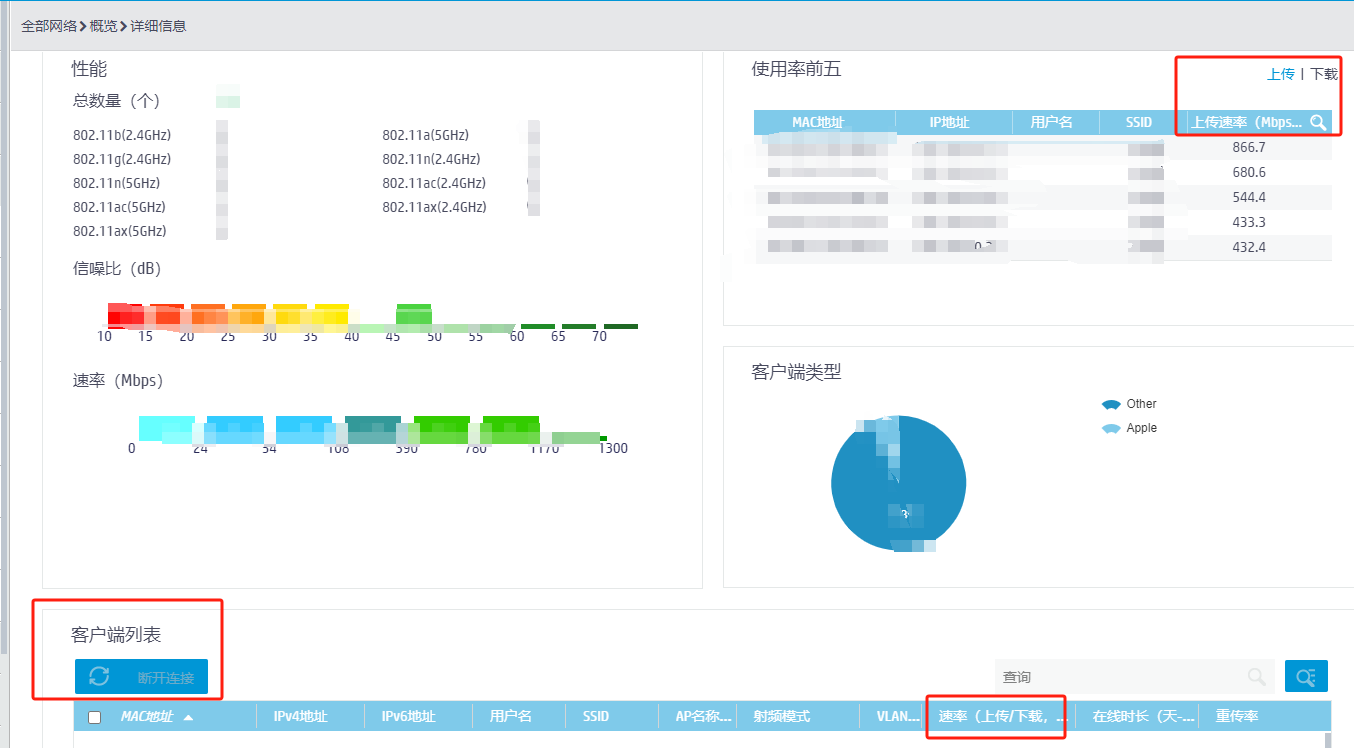Tick select-all checkbox in client list header
This screenshot has height=748, width=1354.
[95, 717]
